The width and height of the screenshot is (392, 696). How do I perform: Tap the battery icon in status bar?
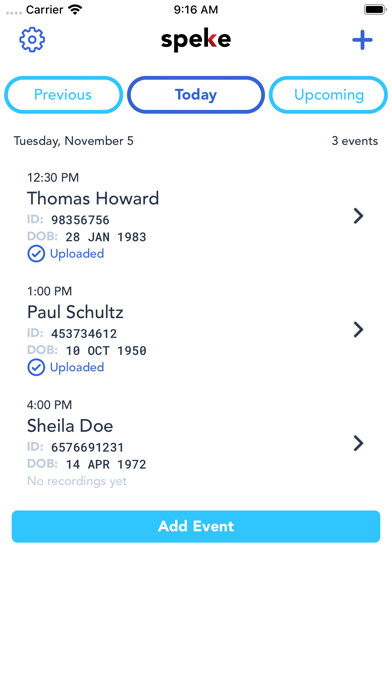pyautogui.click(x=375, y=10)
